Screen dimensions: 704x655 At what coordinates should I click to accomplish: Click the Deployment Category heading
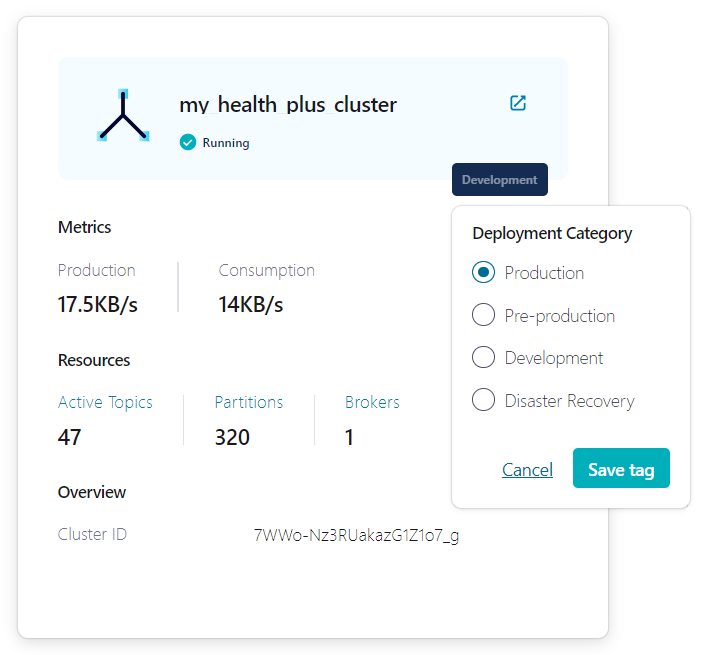[x=552, y=233]
